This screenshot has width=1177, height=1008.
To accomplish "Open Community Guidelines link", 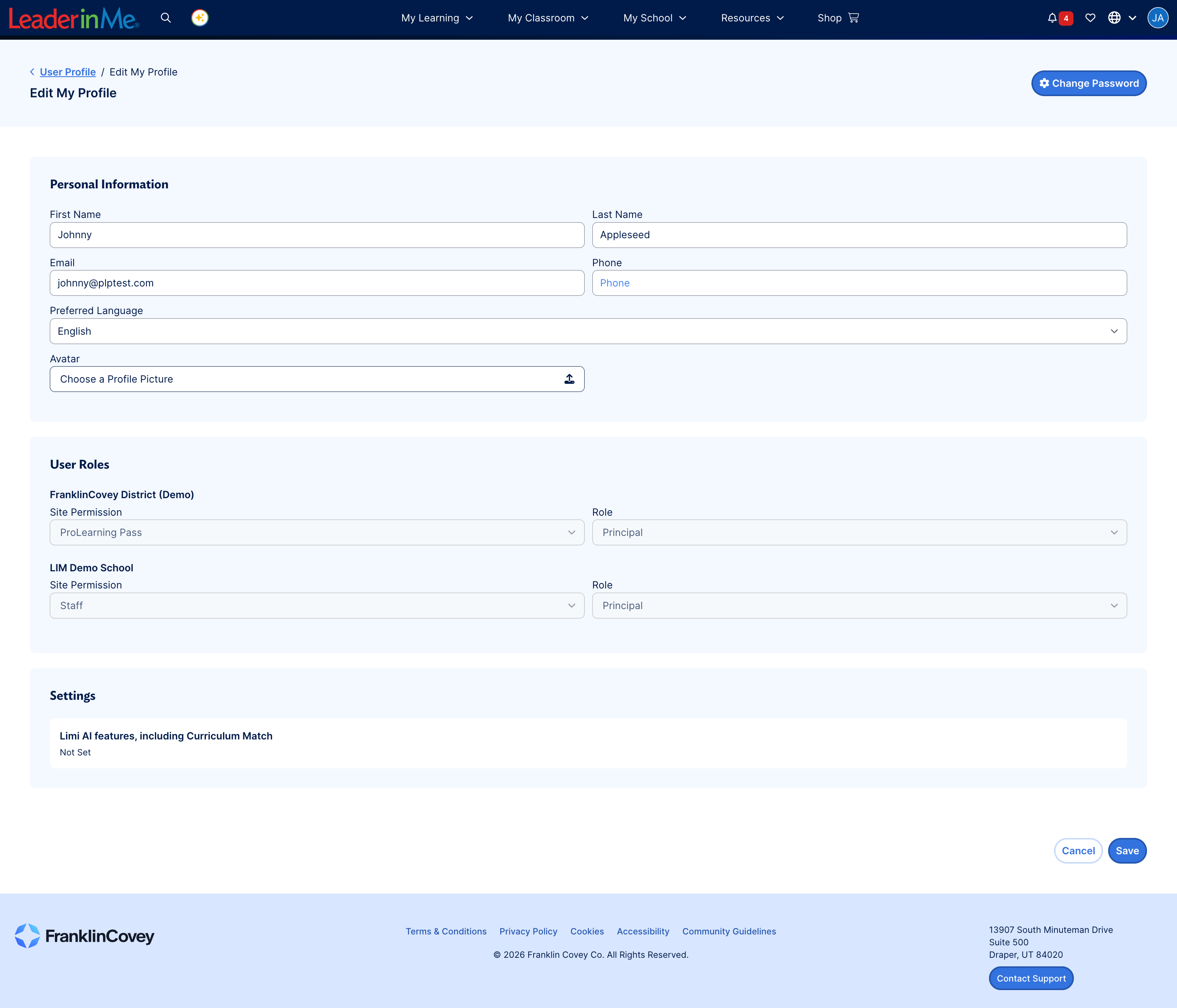I will (x=729, y=931).
